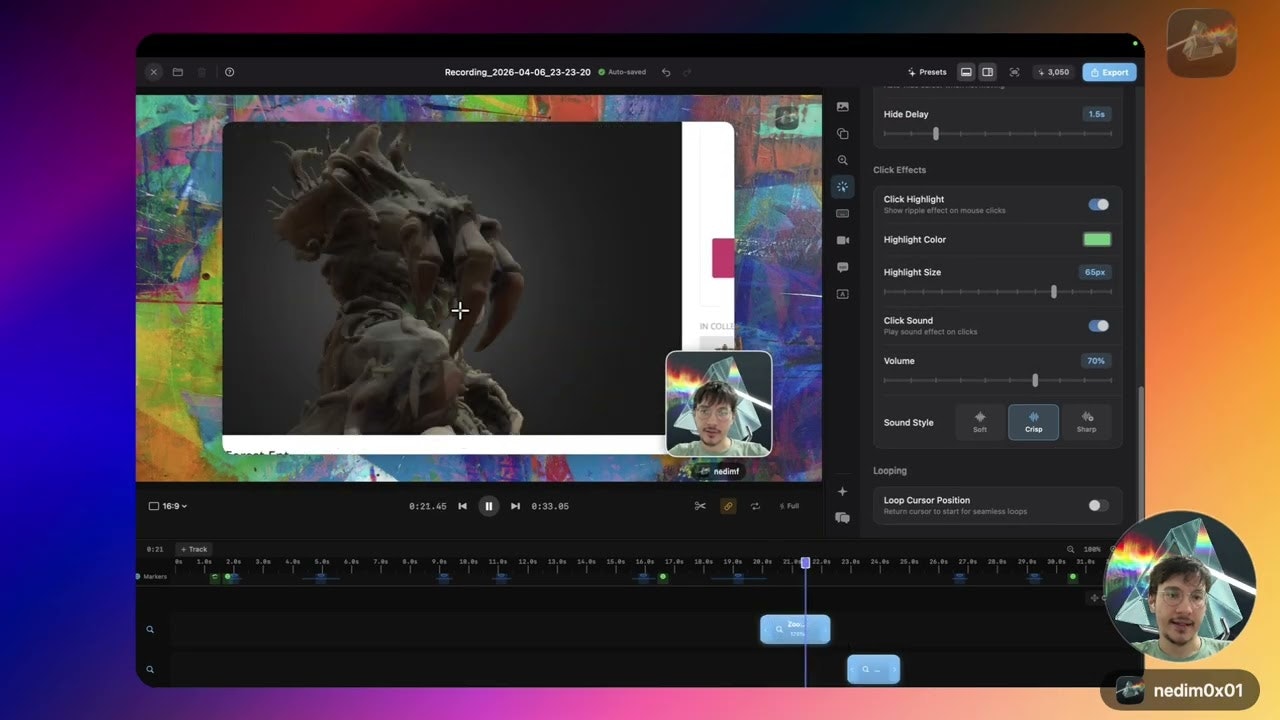The width and height of the screenshot is (1280, 720).
Task: Open the project folder icon
Action: 177,72
